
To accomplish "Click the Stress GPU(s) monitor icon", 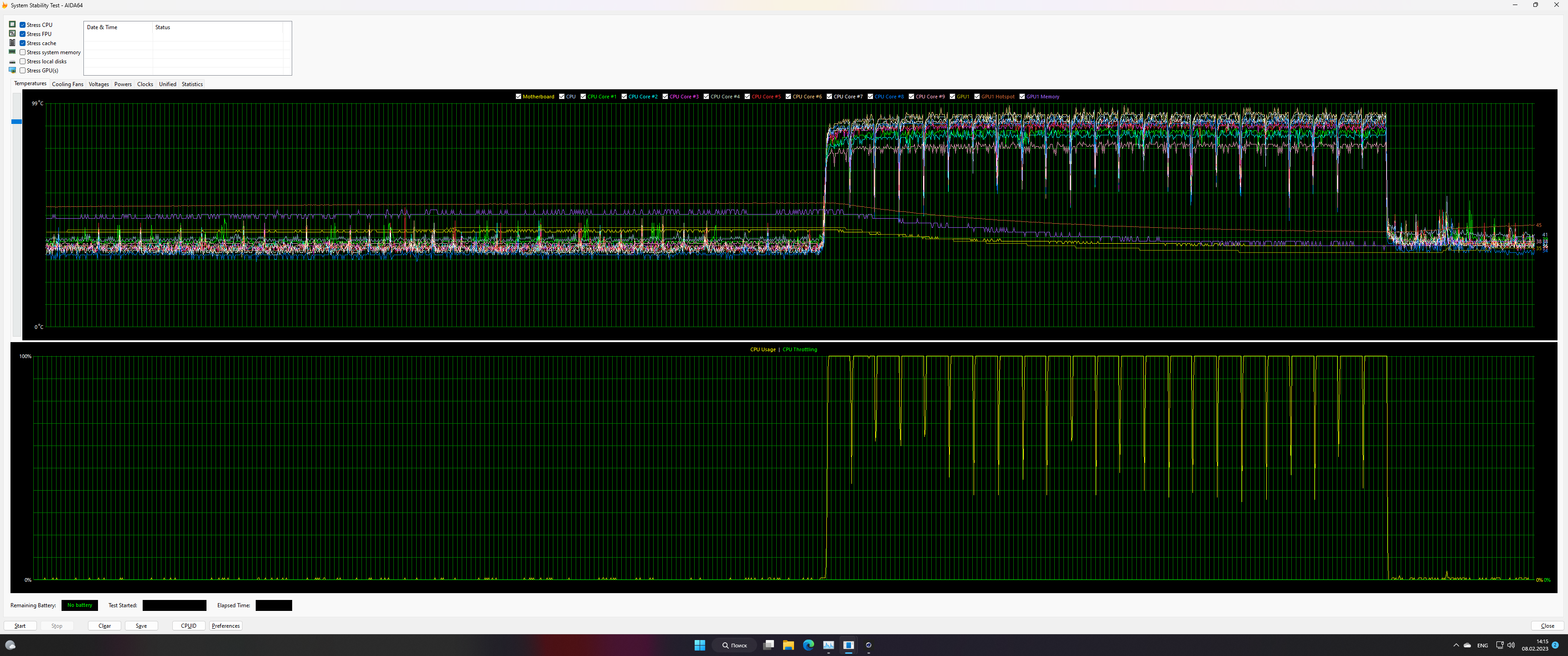I will tap(12, 70).
